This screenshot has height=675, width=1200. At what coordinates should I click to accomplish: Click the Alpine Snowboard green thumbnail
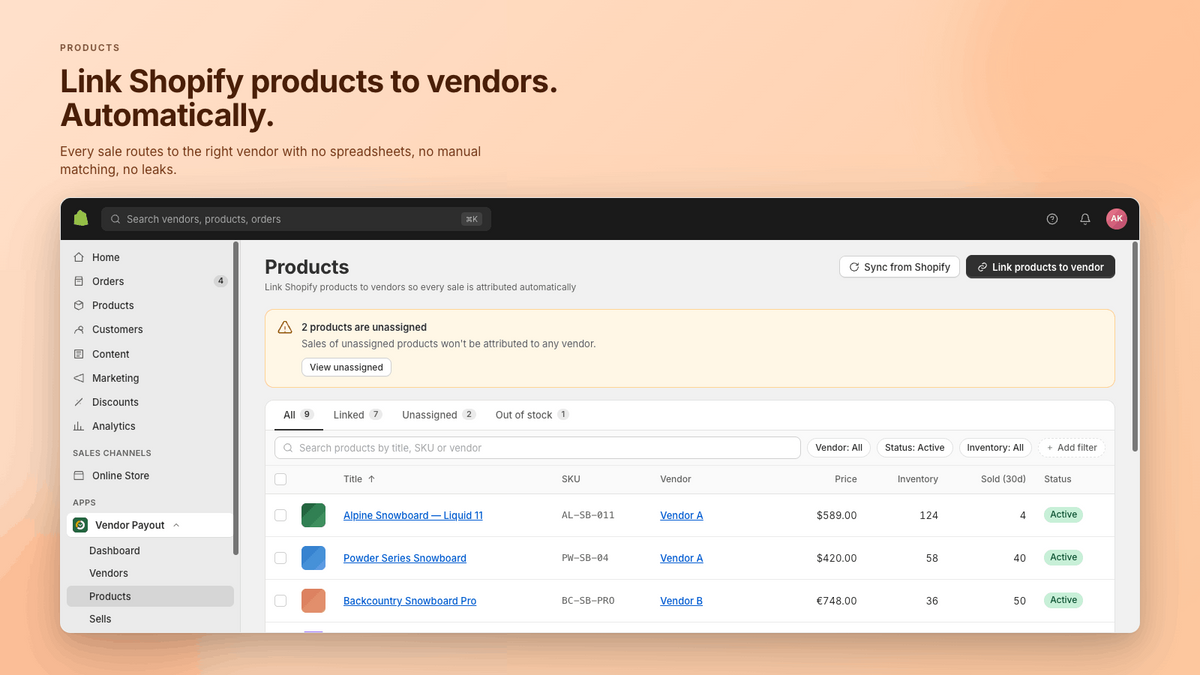pyautogui.click(x=314, y=515)
